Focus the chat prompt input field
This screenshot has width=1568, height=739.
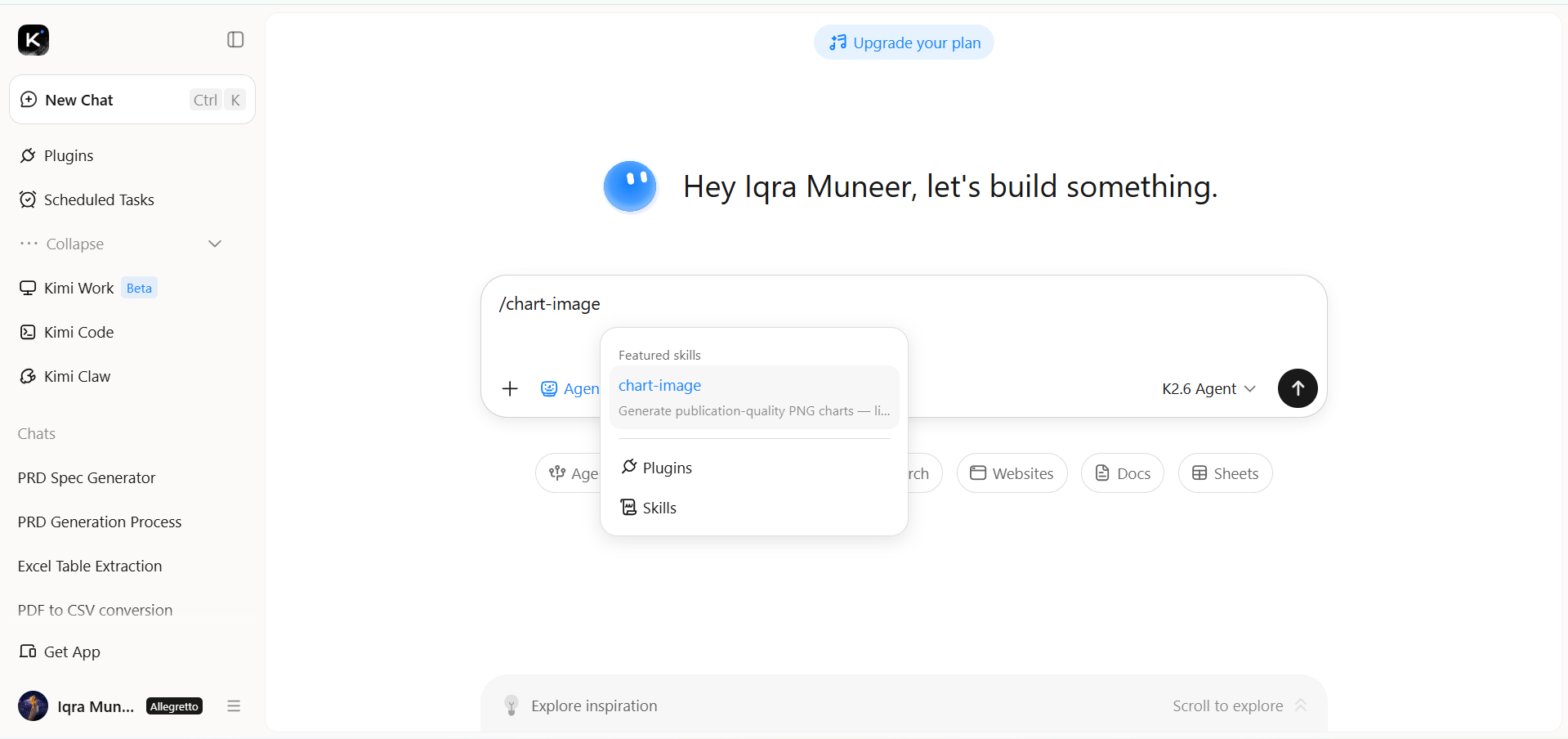(904, 304)
